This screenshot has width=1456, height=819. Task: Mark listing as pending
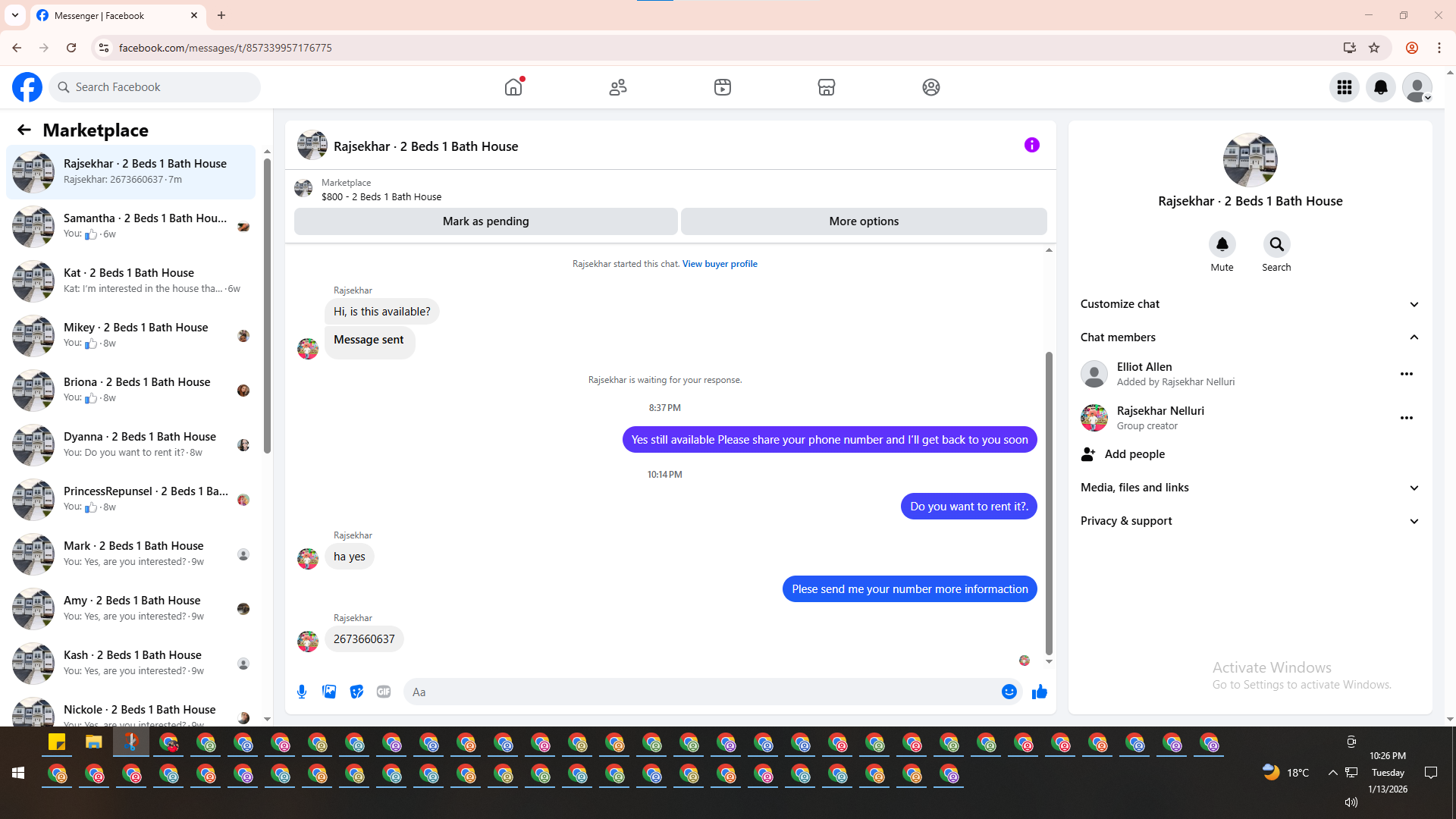click(485, 221)
